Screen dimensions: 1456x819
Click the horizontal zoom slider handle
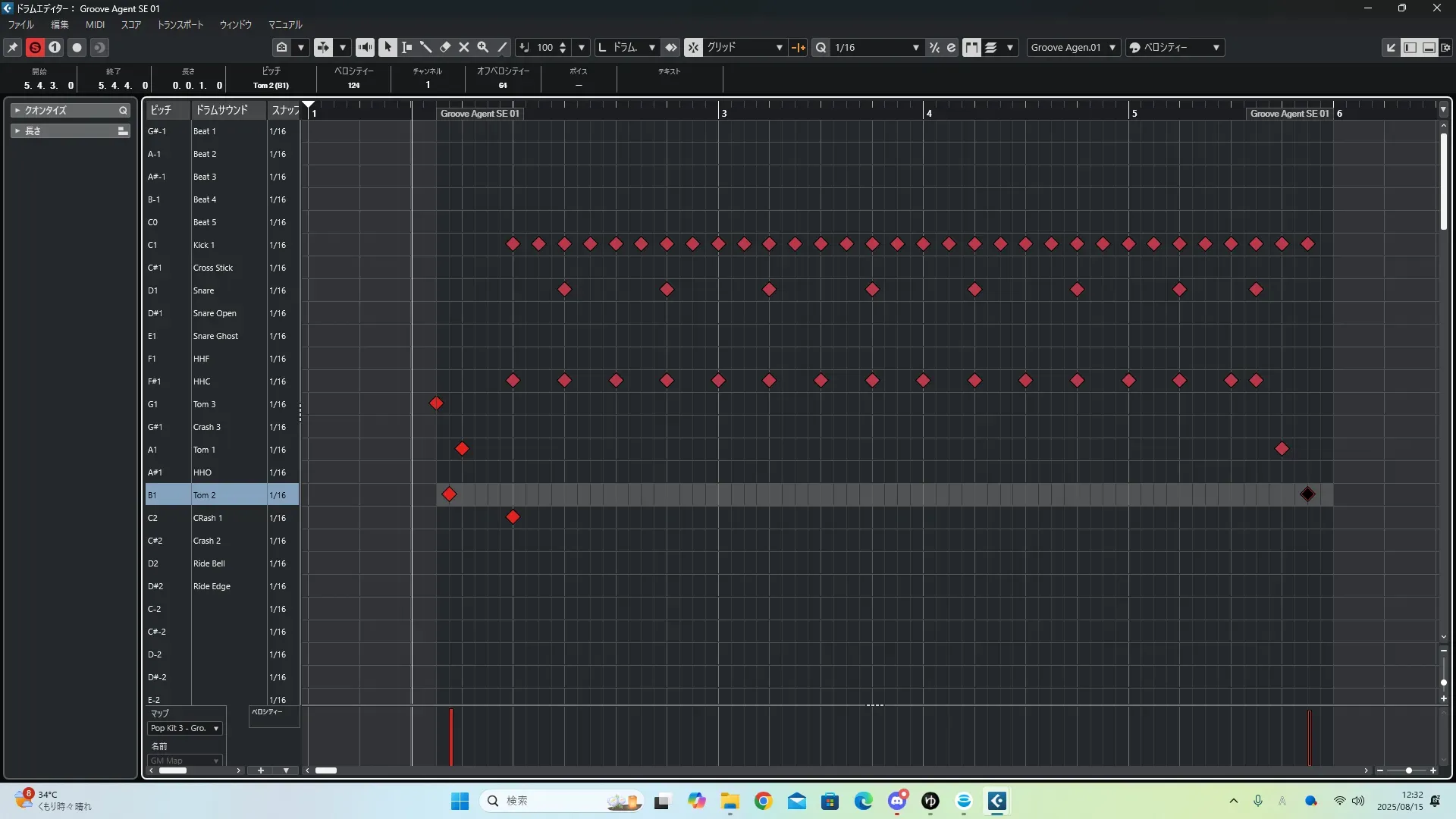click(x=1408, y=770)
